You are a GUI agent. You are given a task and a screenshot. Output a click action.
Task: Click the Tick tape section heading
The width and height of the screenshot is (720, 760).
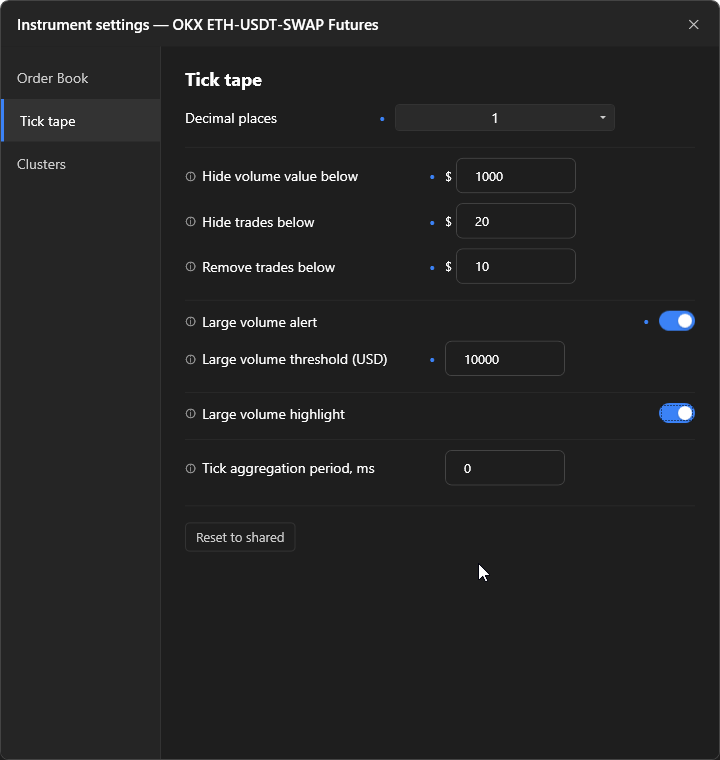tap(224, 80)
